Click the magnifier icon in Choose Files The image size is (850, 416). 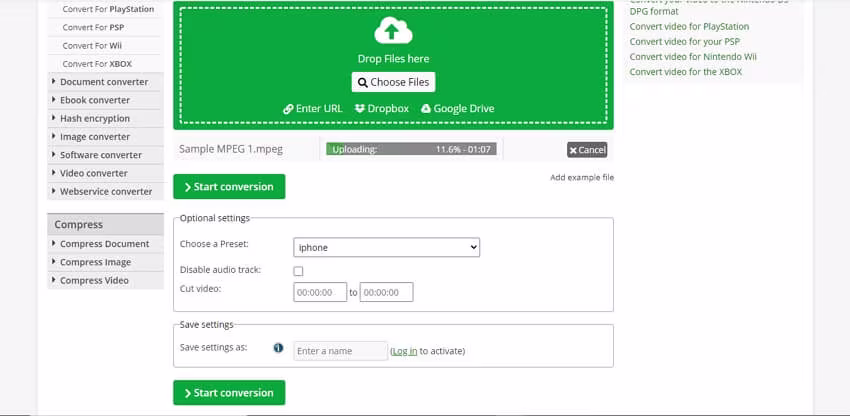click(363, 82)
